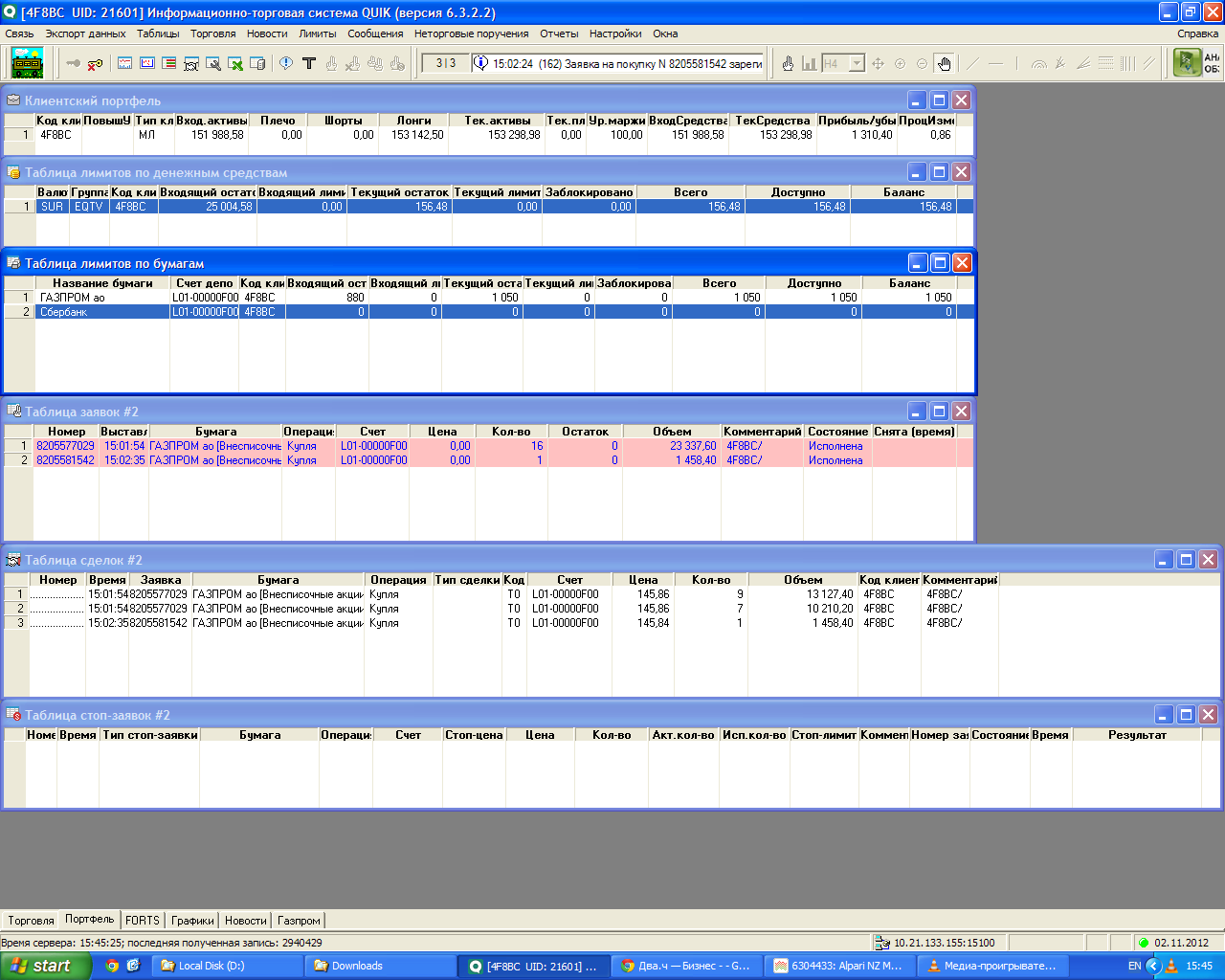The image size is (1225, 980).
Task: Click the last message text field
Action: tap(618, 63)
